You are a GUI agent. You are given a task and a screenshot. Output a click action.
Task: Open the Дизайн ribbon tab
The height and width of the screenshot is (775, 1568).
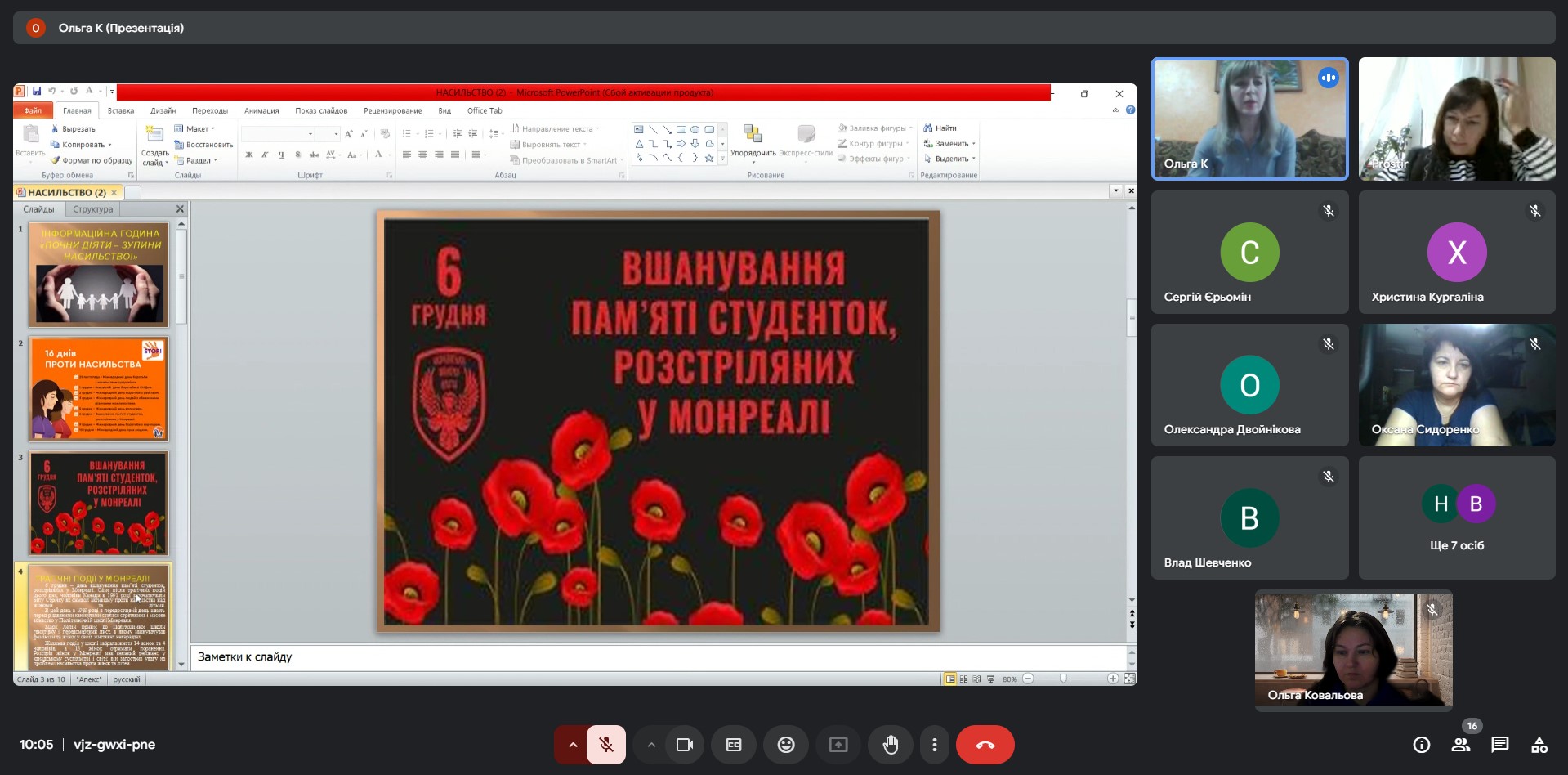point(163,110)
